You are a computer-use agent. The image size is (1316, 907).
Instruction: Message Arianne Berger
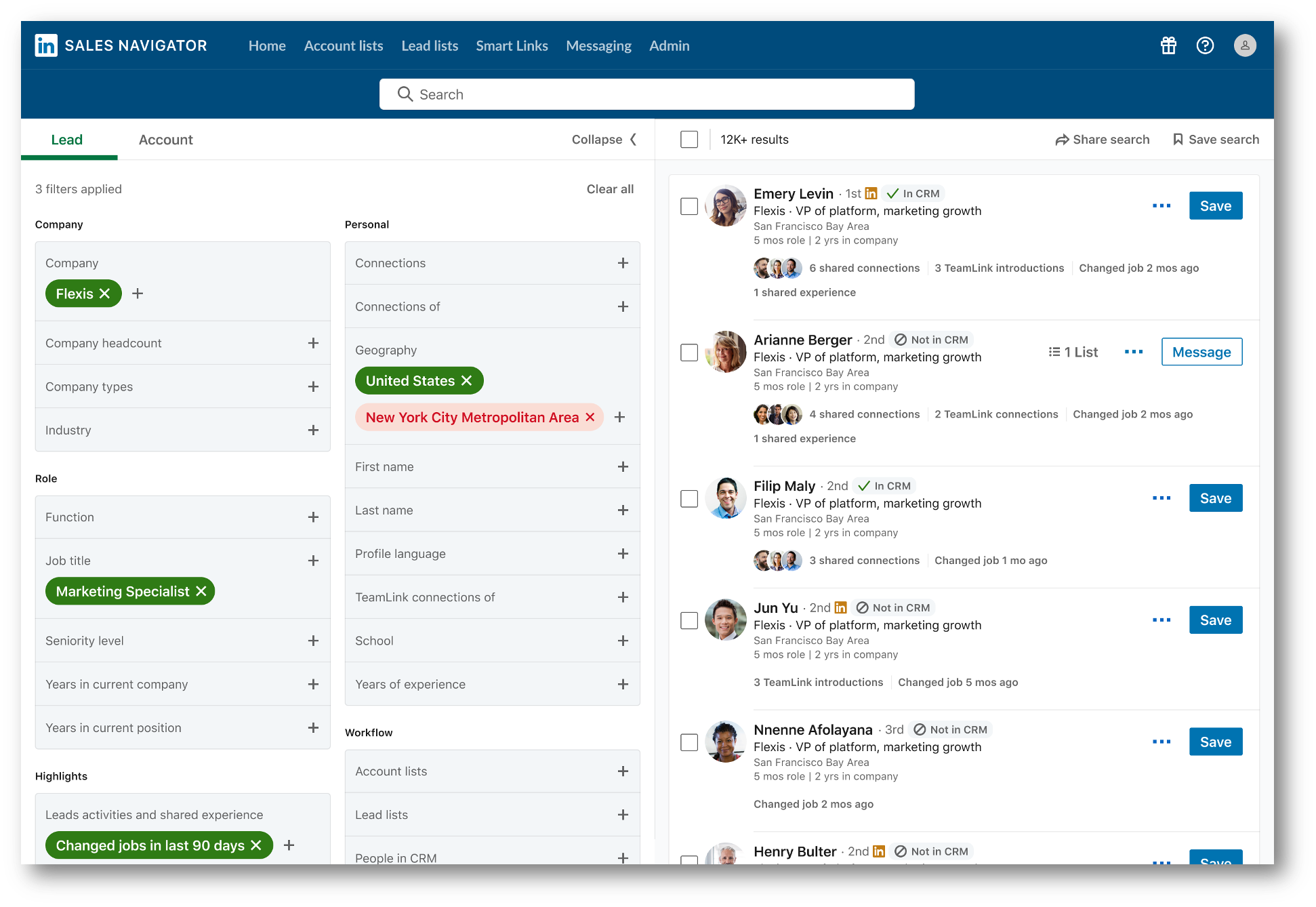tap(1201, 352)
